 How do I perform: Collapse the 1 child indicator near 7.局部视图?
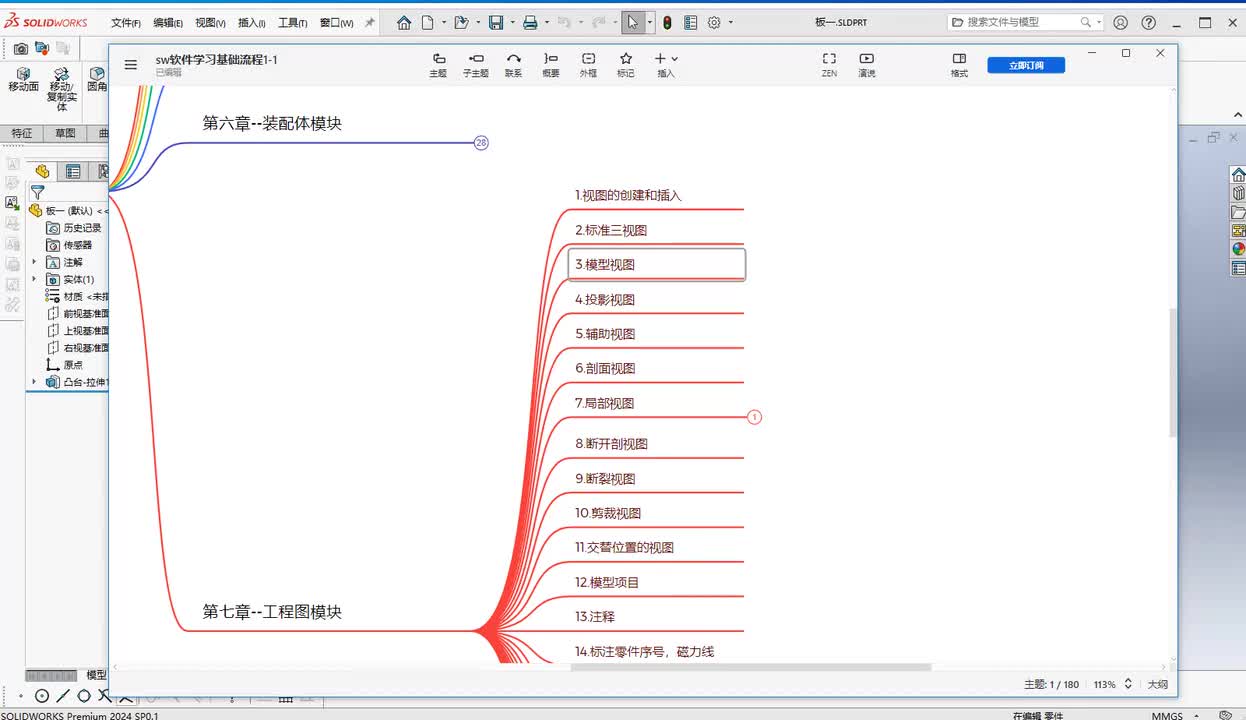755,417
